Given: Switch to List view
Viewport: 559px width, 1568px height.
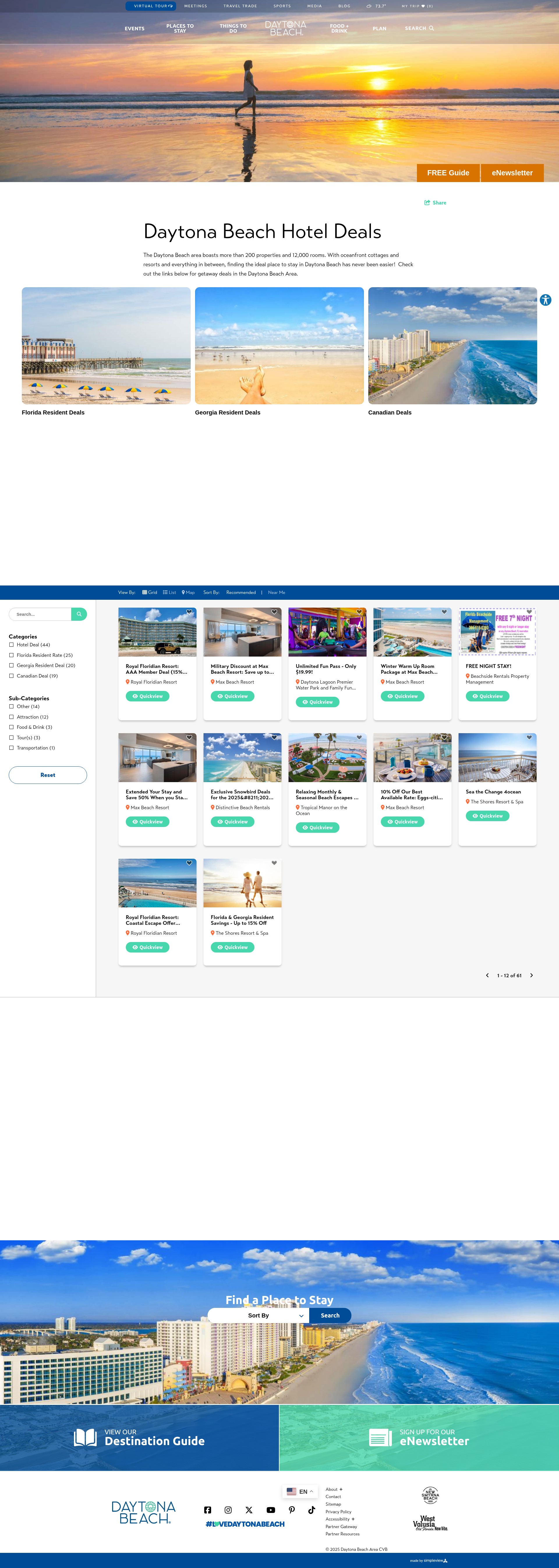Looking at the screenshot, I should (170, 592).
